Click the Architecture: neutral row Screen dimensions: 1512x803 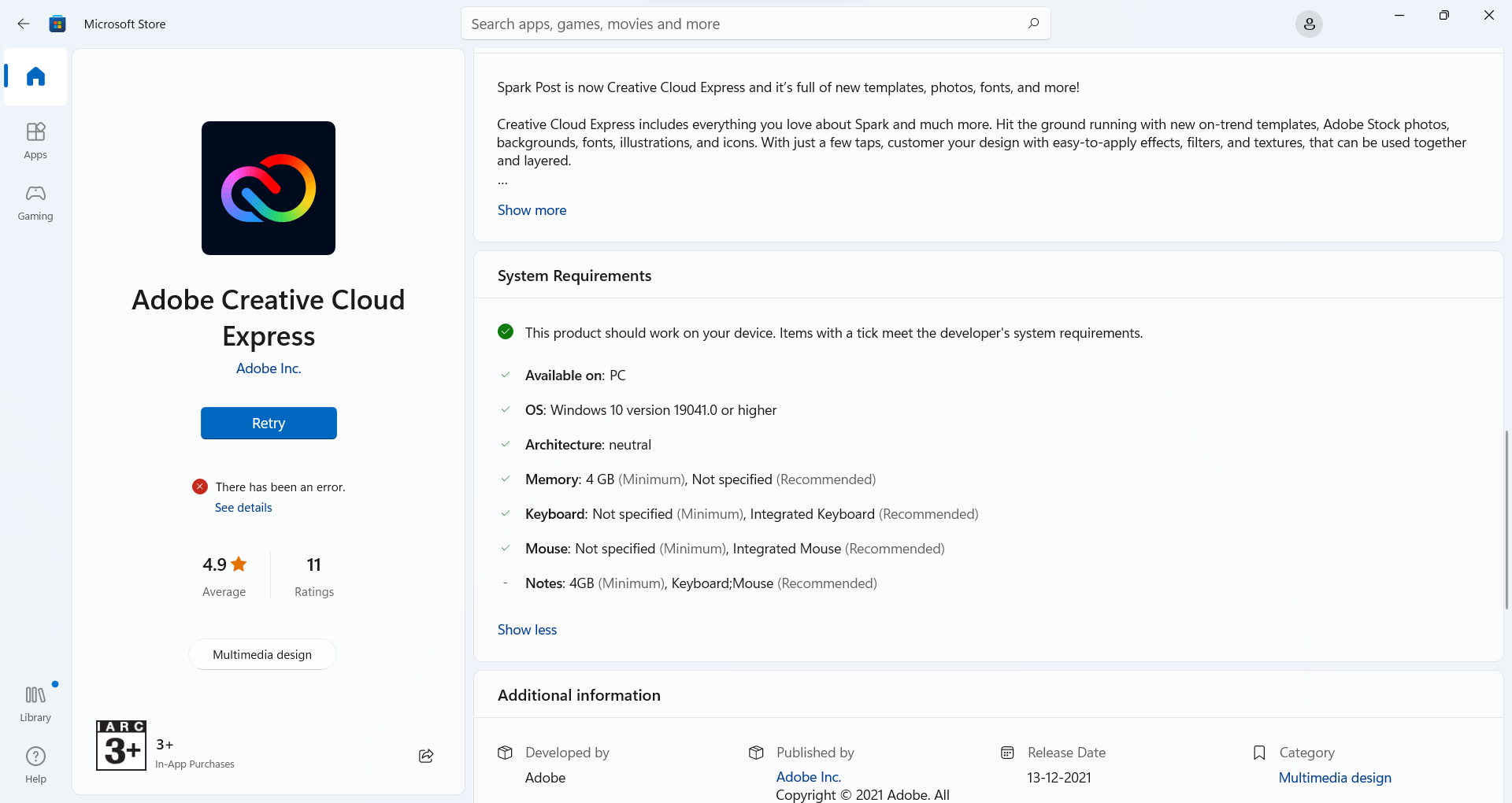pos(588,445)
